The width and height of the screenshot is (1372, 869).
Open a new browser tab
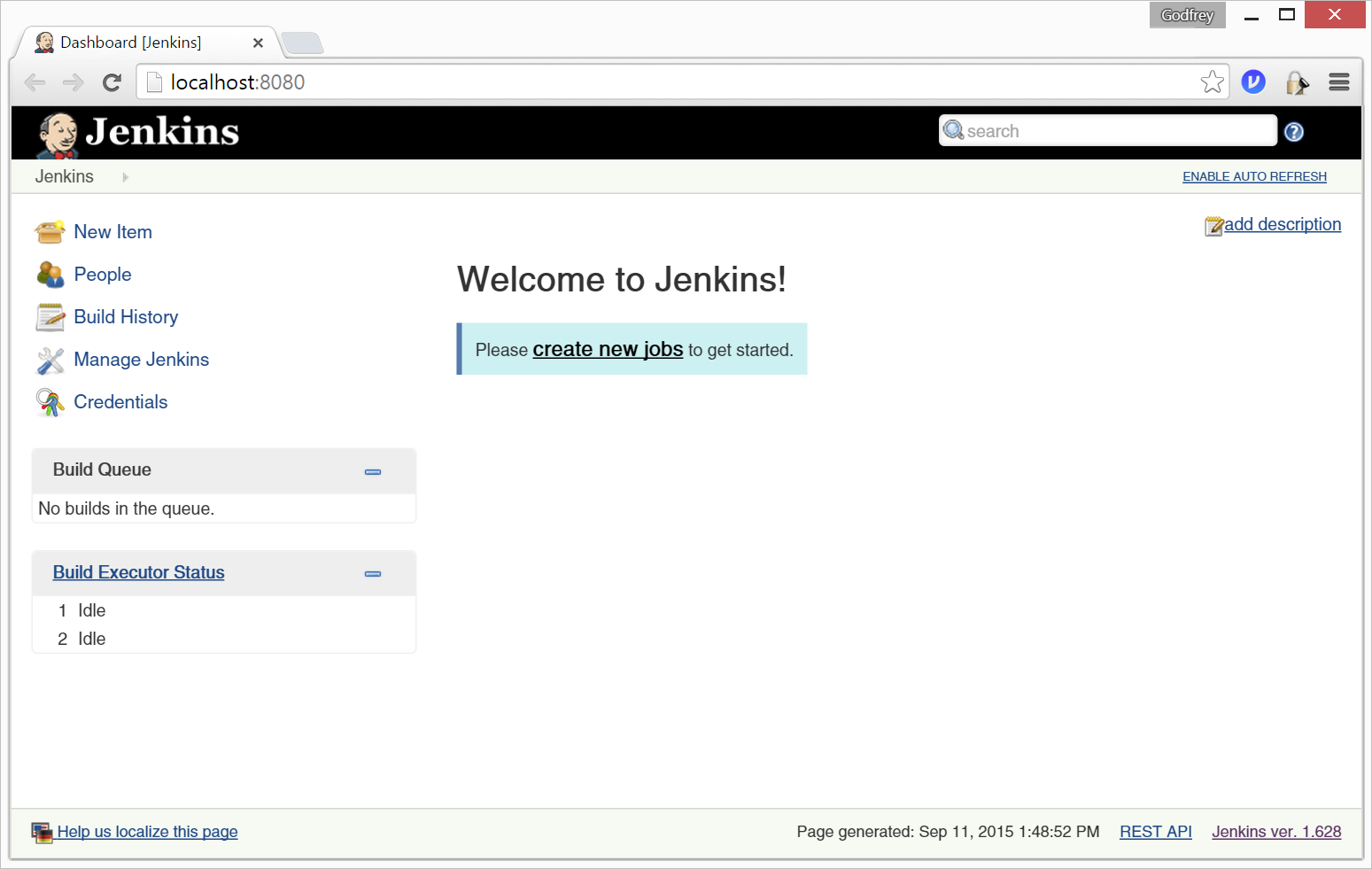(302, 43)
